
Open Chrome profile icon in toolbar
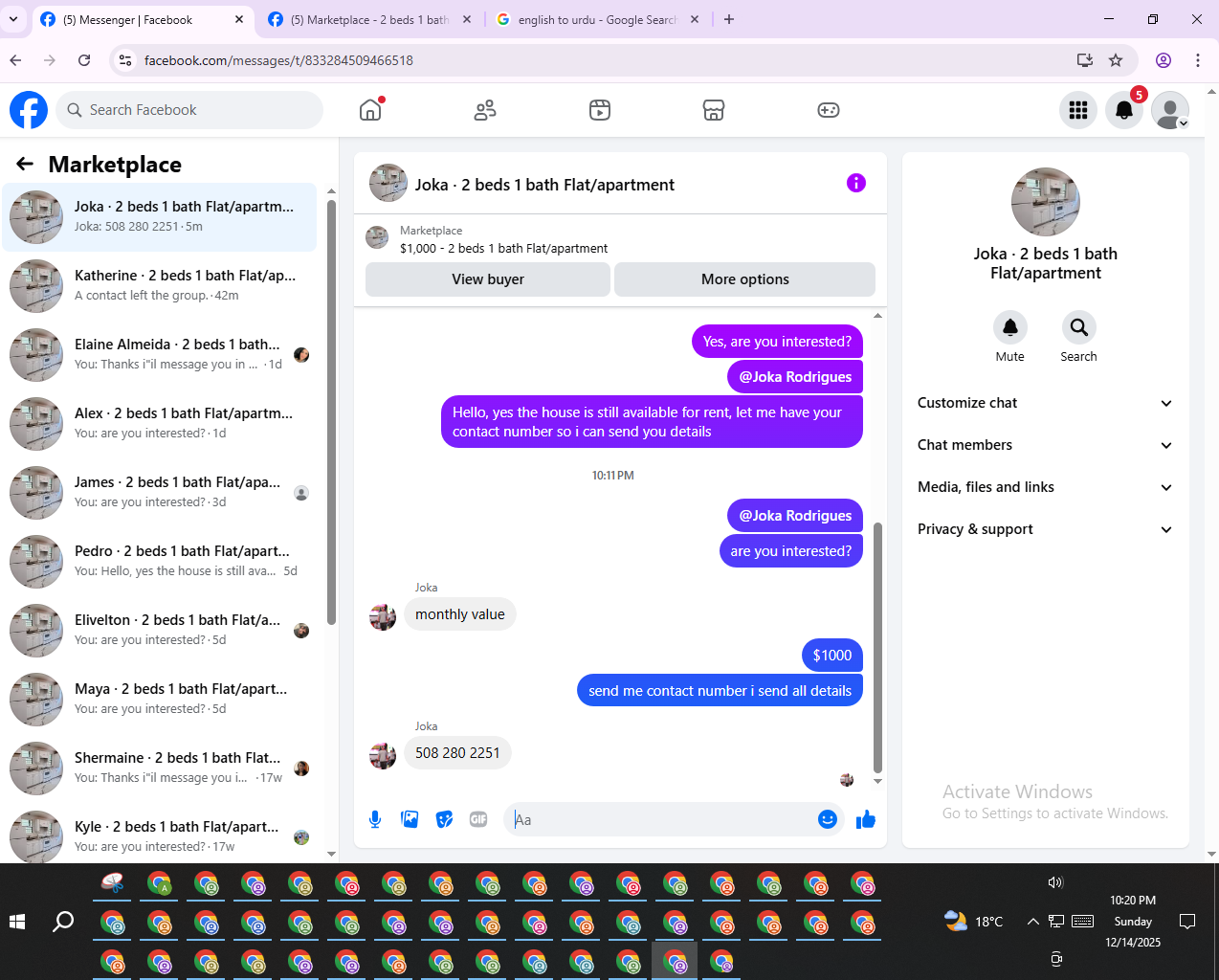point(1164,60)
